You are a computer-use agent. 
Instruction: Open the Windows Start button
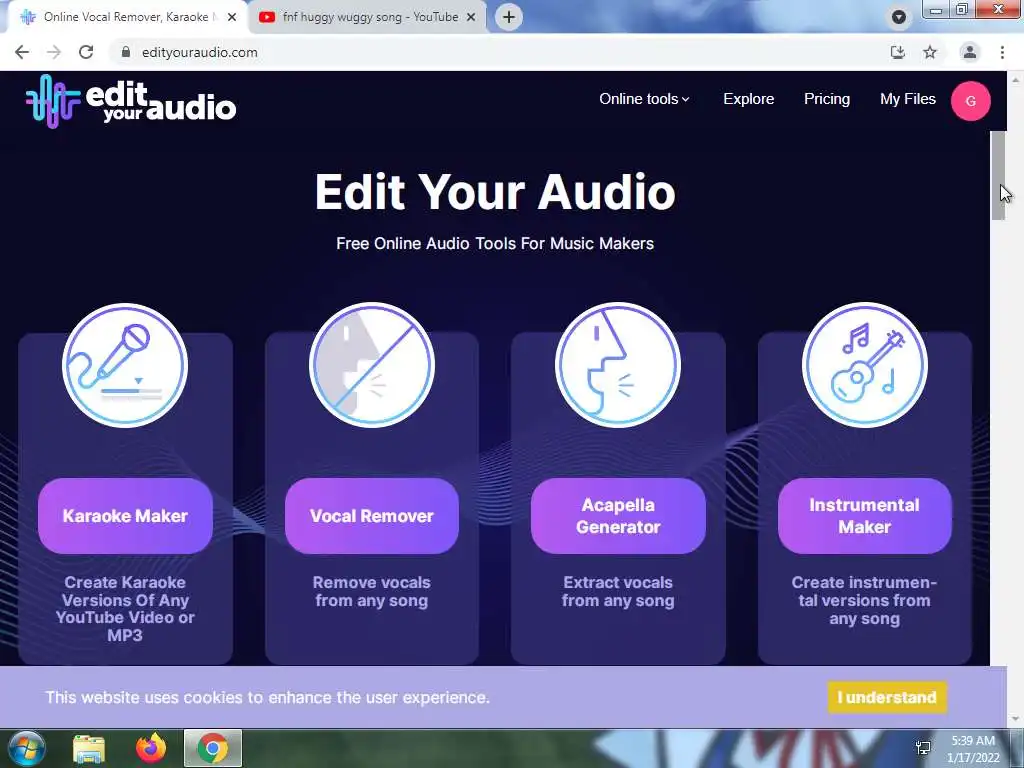(x=26, y=748)
